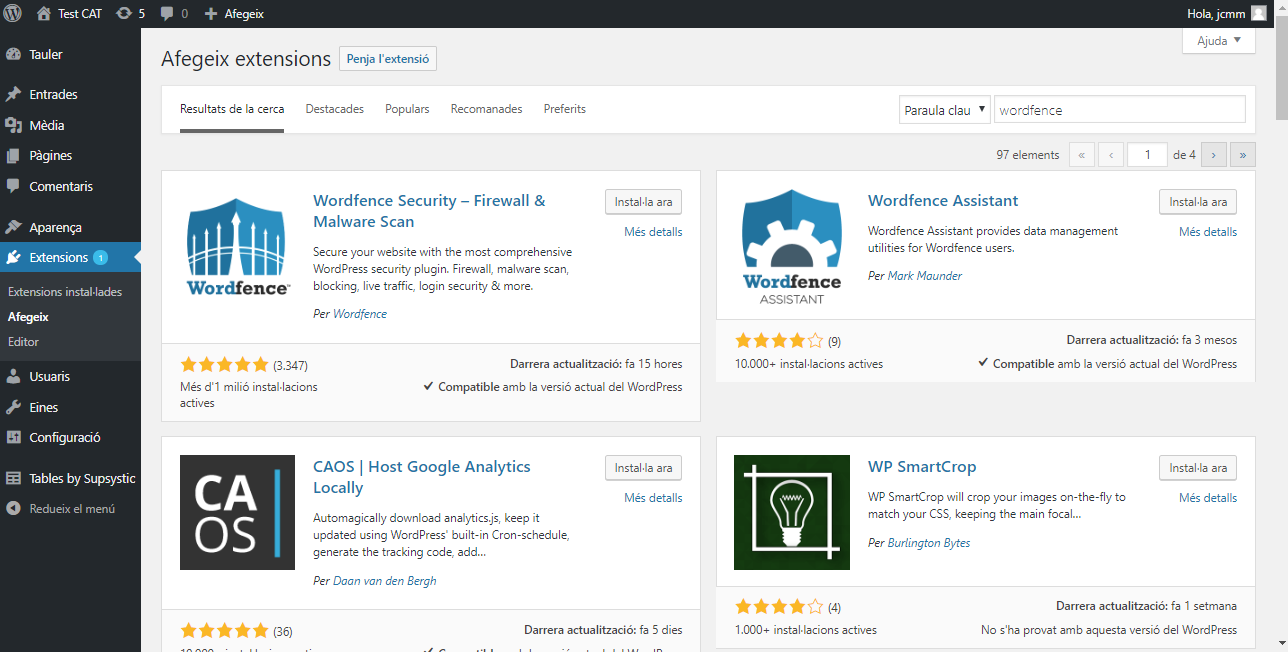Open Més detalls for Wordfence Assistant
The width and height of the screenshot is (1288, 652).
pyautogui.click(x=1208, y=232)
